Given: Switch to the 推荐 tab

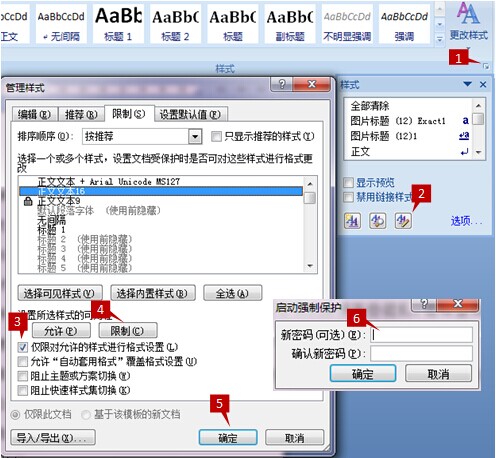Looking at the screenshot, I should click(81, 115).
